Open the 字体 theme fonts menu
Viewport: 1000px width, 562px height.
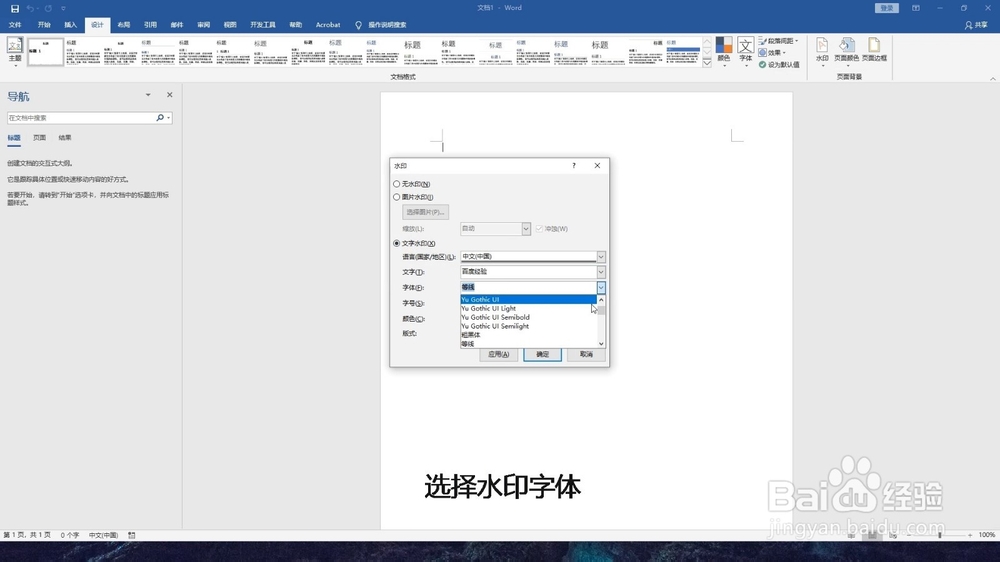[745, 52]
